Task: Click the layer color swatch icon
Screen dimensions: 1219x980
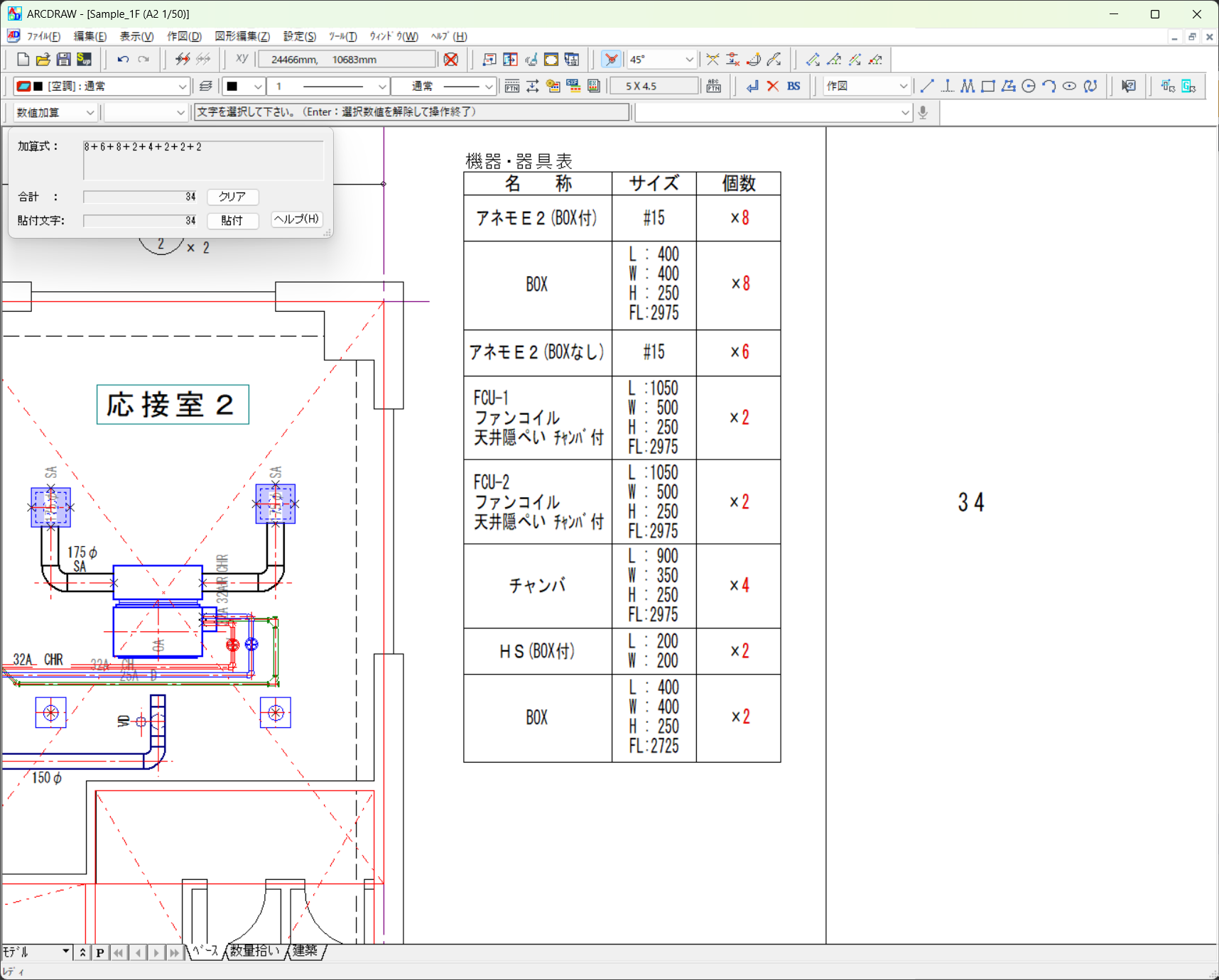Action: point(23,86)
